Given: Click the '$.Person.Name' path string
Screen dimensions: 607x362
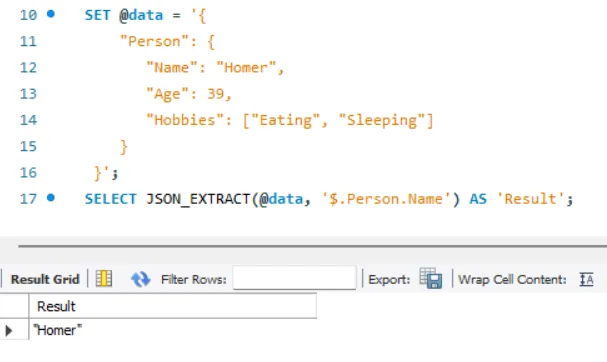Looking at the screenshot, I should coord(386,199).
